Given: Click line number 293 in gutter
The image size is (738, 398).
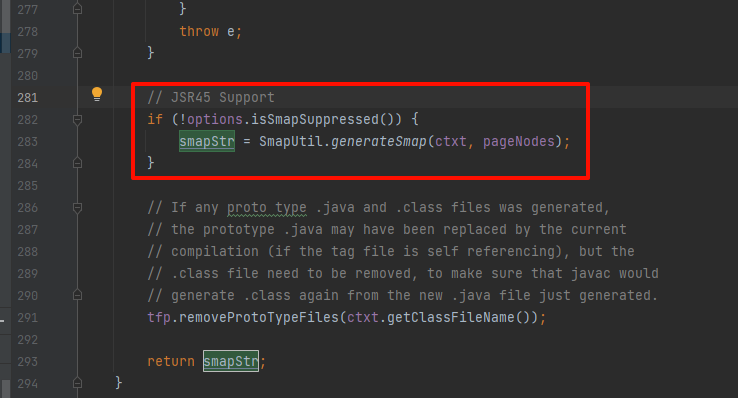Looking at the screenshot, I should point(27,362).
